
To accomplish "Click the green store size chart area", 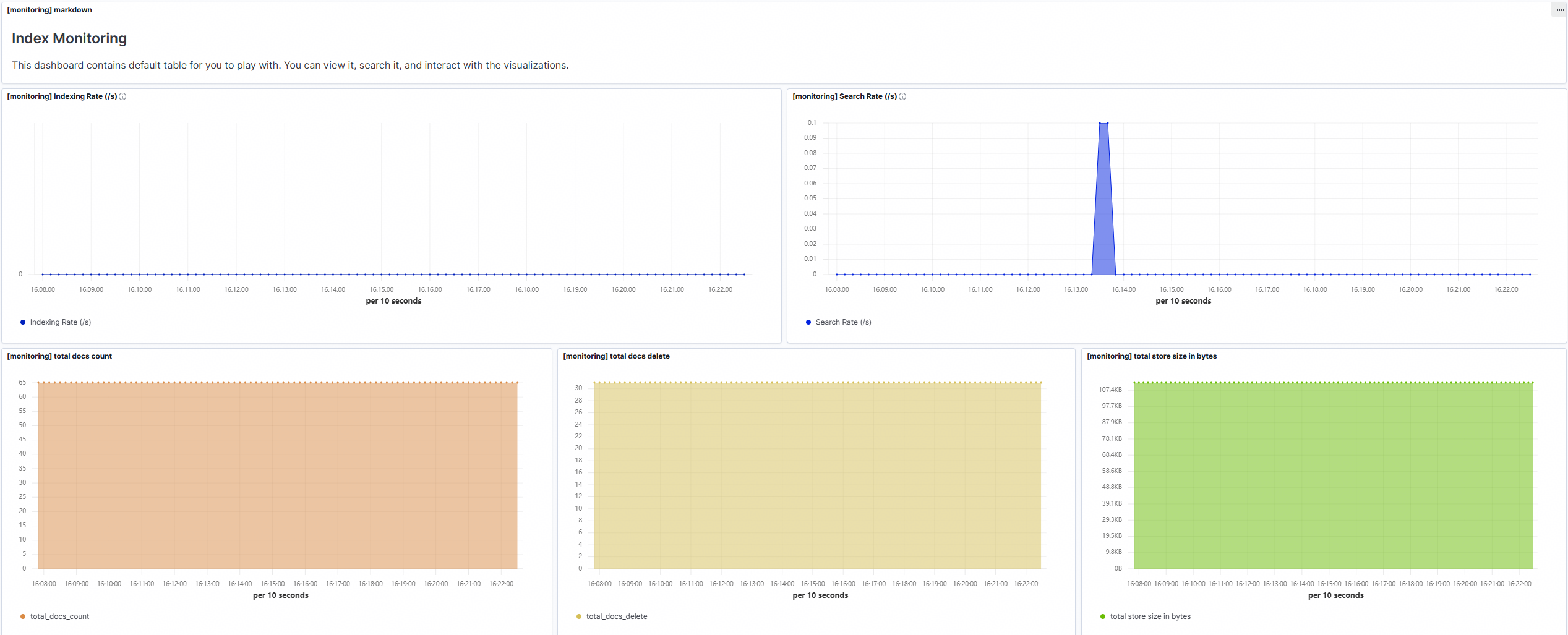I will coord(1334,475).
